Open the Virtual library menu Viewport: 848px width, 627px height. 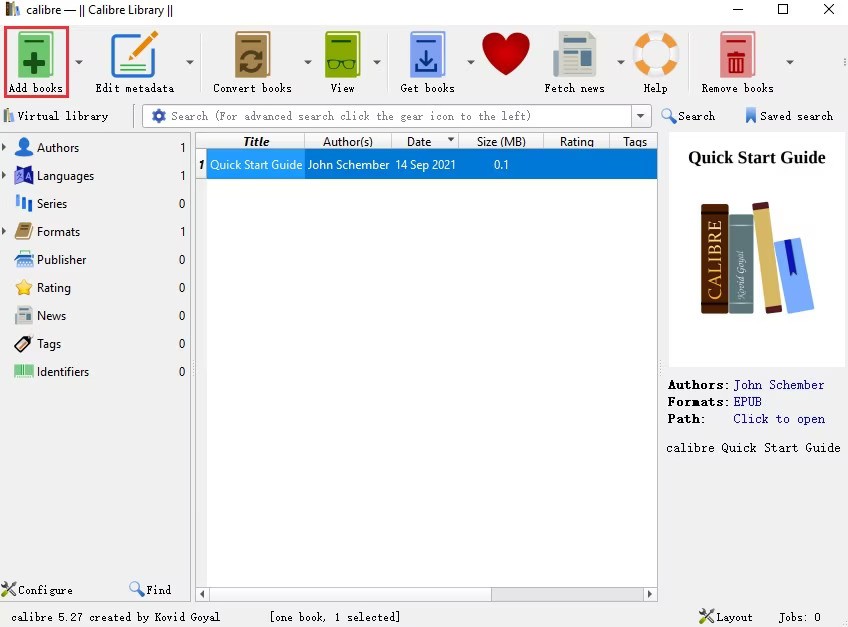[56, 116]
